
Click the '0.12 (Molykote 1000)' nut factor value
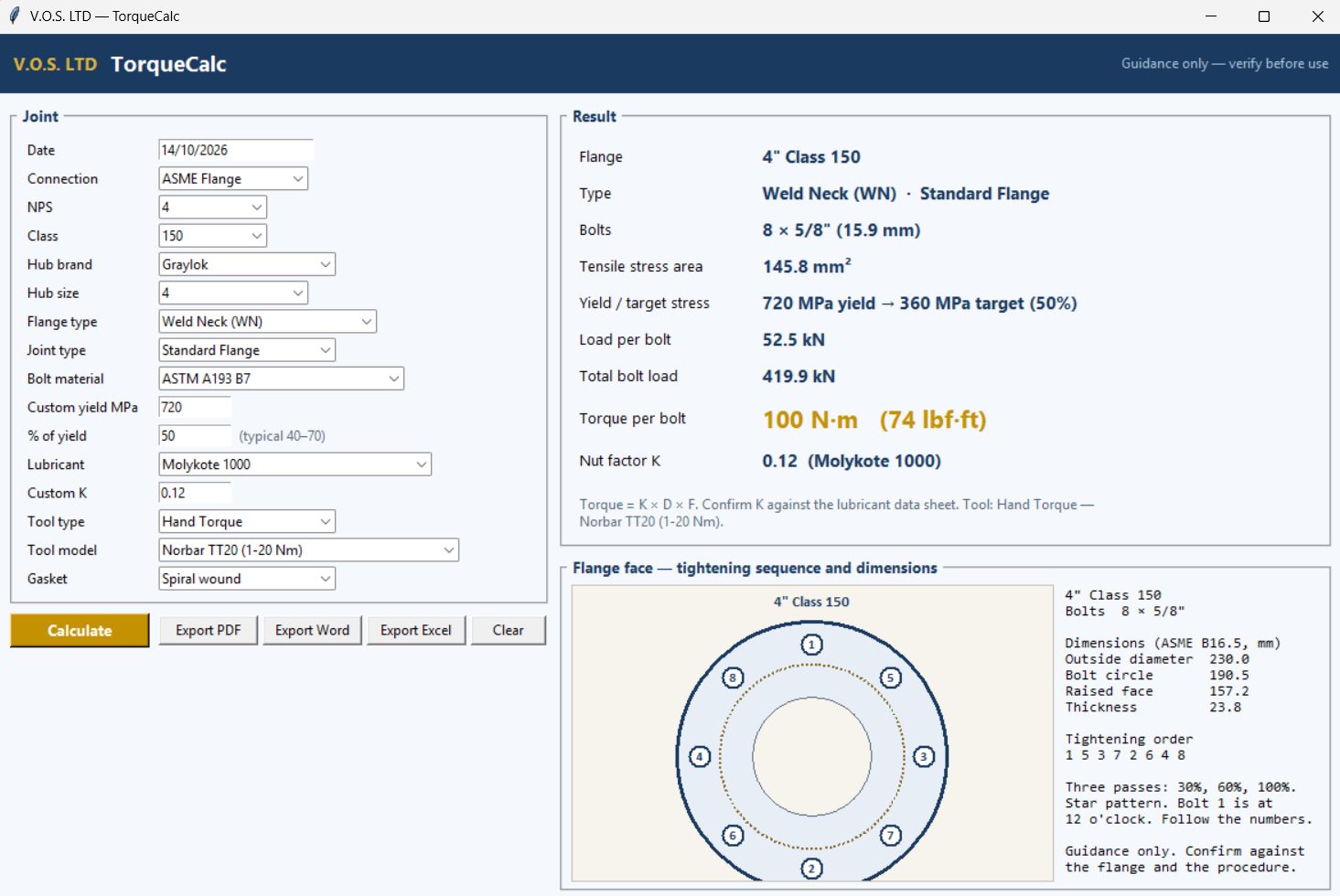(x=852, y=461)
